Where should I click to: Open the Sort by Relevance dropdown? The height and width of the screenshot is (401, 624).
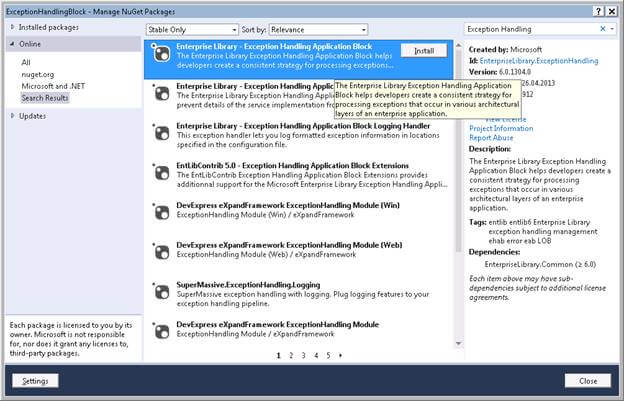coord(318,30)
